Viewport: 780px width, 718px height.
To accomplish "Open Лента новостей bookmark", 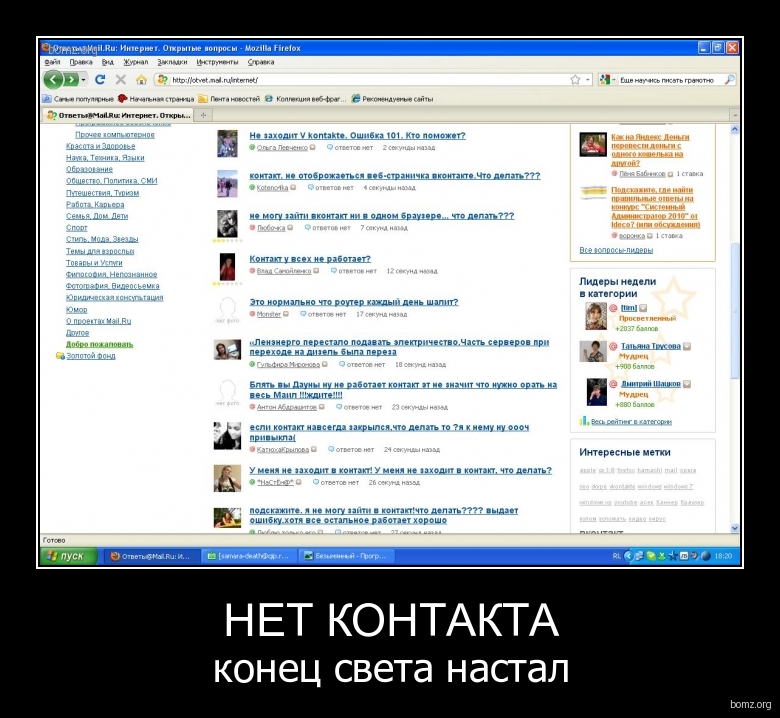I will coord(229,99).
